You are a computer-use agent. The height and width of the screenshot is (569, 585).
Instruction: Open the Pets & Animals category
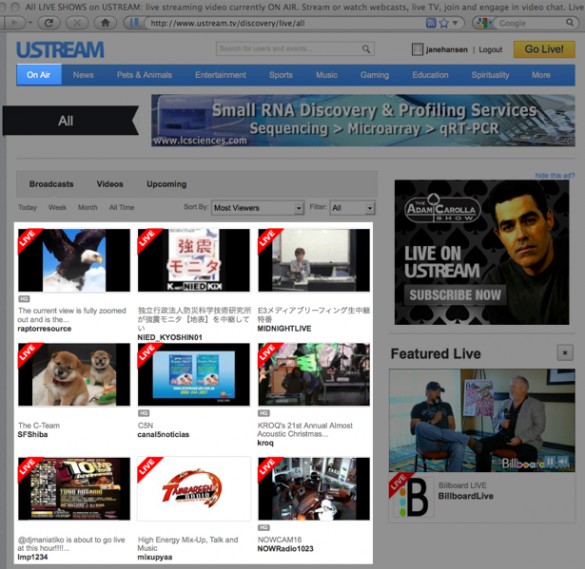tap(144, 75)
